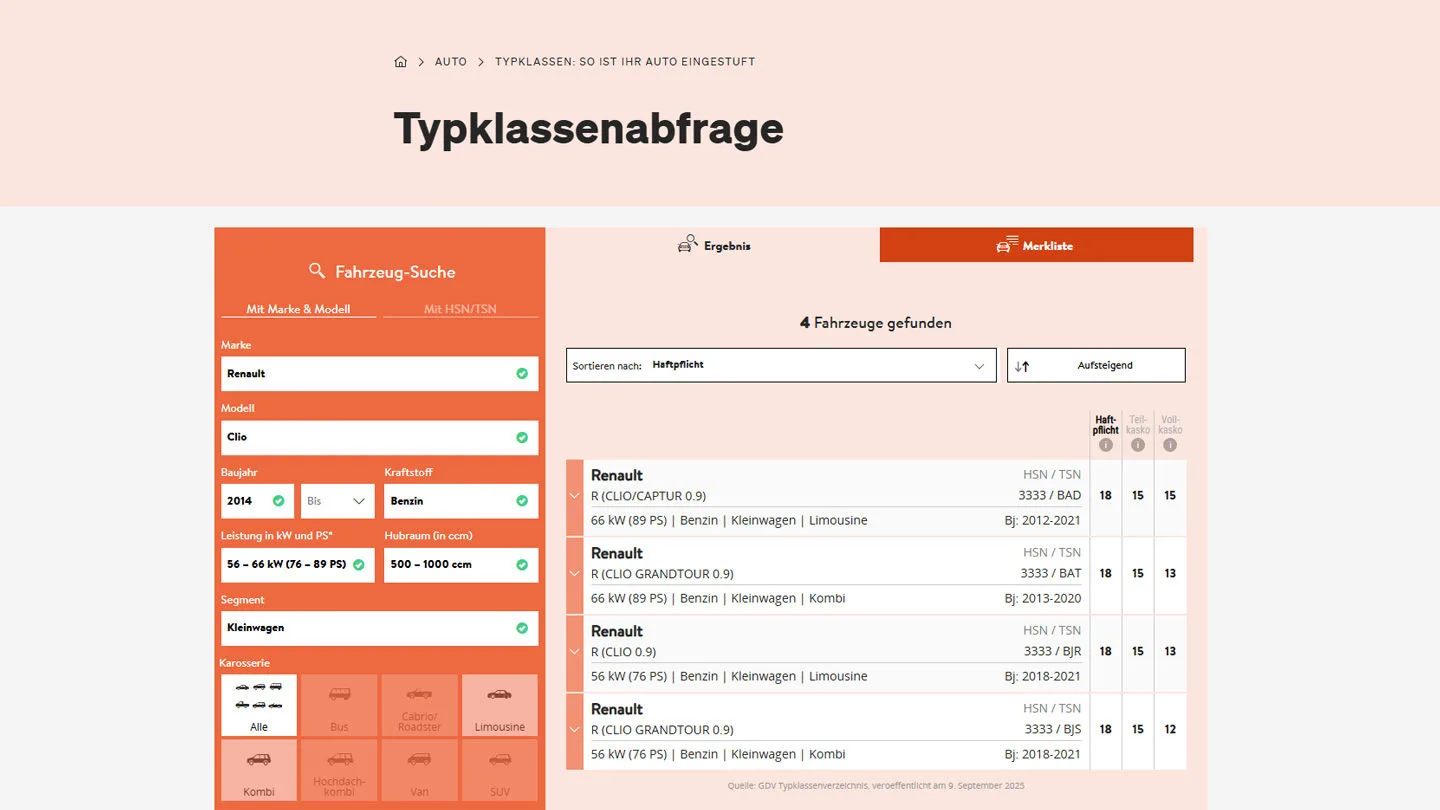Viewport: 1440px width, 810px height.
Task: Click the Haftpflicht info icon
Action: [x=1105, y=445]
